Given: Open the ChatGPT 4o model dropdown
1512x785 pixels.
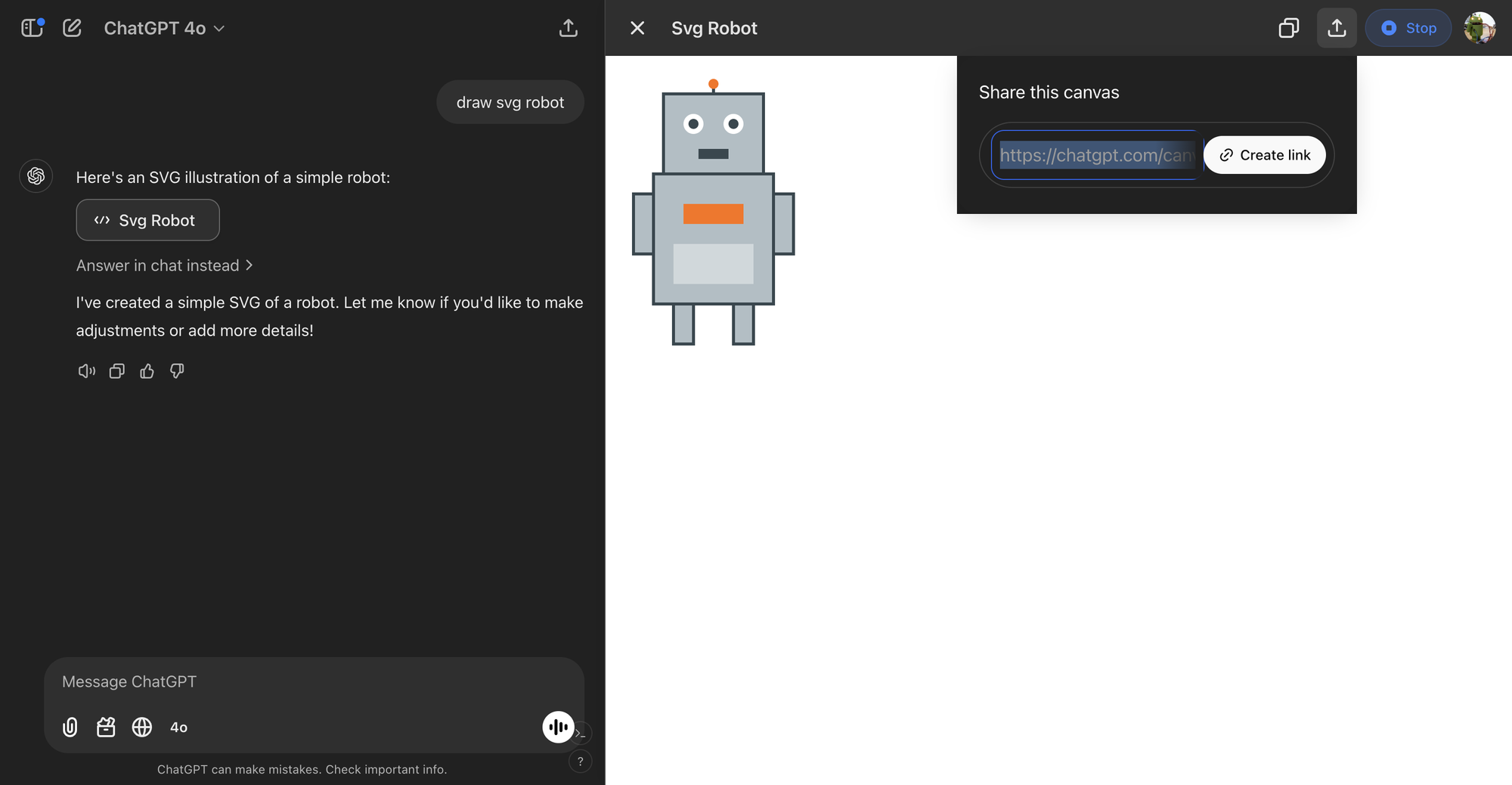Looking at the screenshot, I should coord(164,28).
